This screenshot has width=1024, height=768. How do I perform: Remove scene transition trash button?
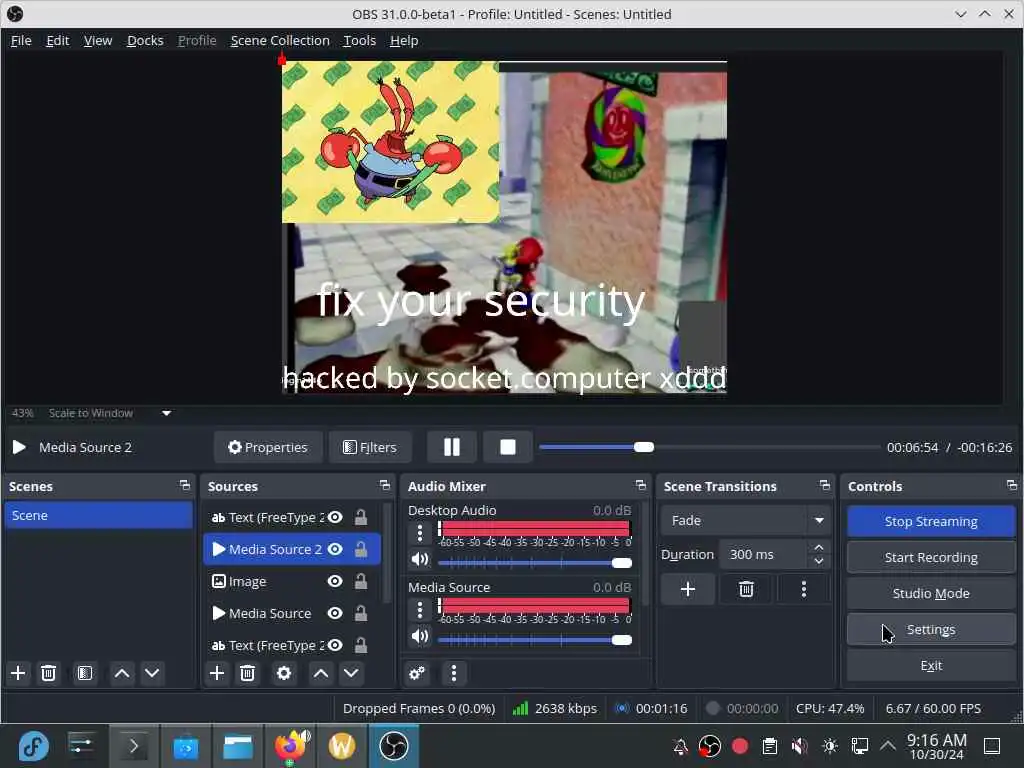point(746,589)
